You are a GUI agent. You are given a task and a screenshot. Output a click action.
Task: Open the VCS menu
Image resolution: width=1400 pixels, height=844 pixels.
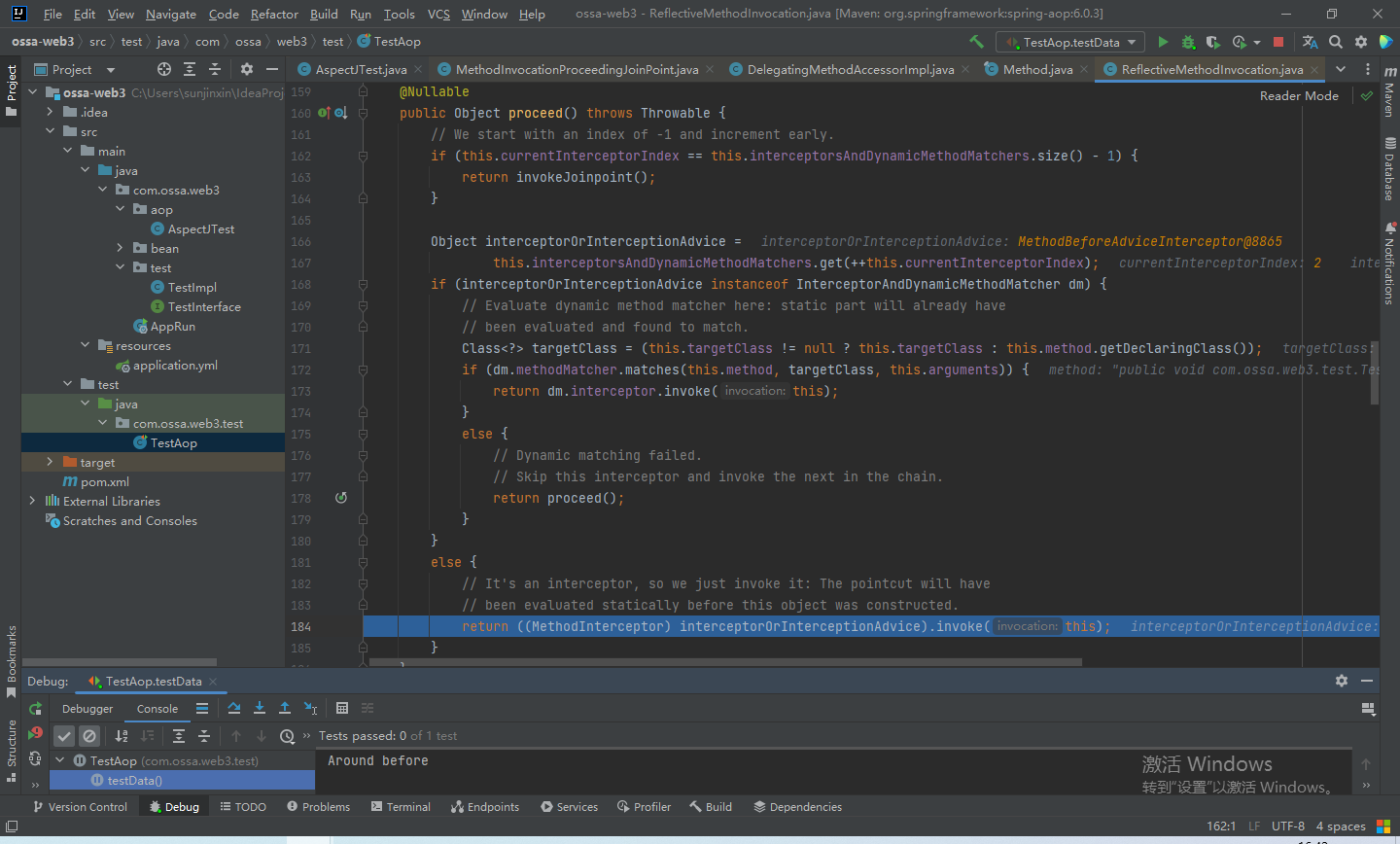pyautogui.click(x=438, y=14)
